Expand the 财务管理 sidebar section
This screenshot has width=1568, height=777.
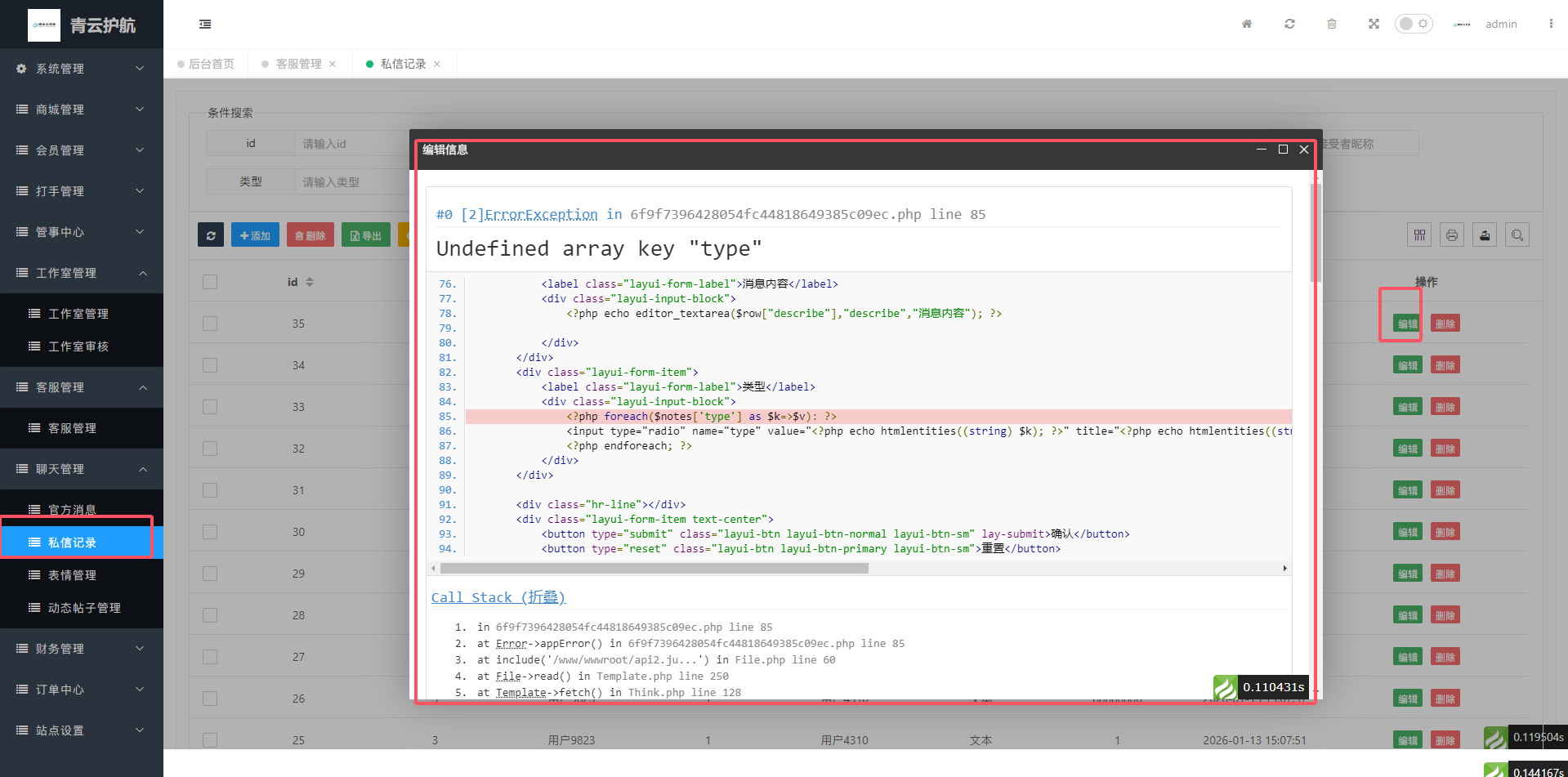(x=81, y=649)
